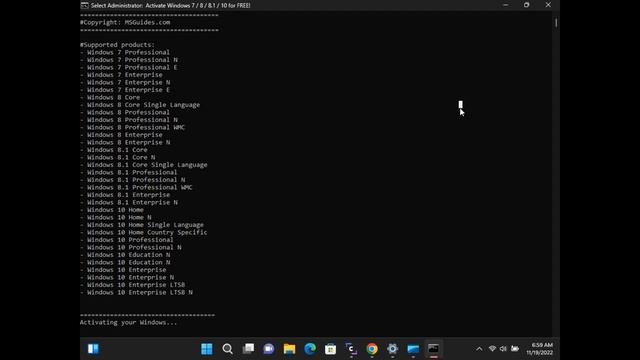Click the 'Windows 10 Enterprise LTSB N' line
Screen dimensions: 640x360
point(136,293)
